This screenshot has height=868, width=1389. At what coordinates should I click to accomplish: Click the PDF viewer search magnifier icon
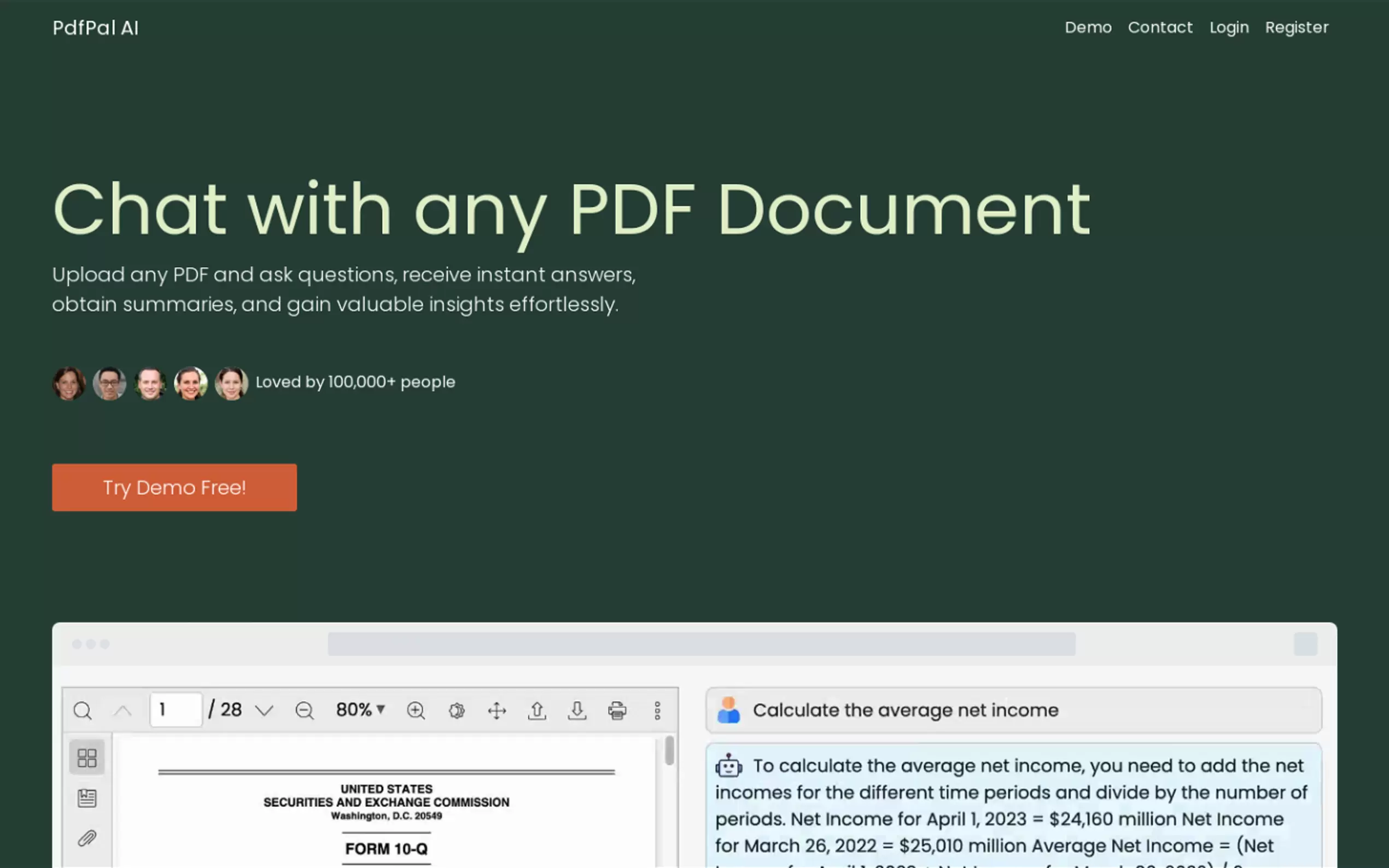[x=83, y=711]
